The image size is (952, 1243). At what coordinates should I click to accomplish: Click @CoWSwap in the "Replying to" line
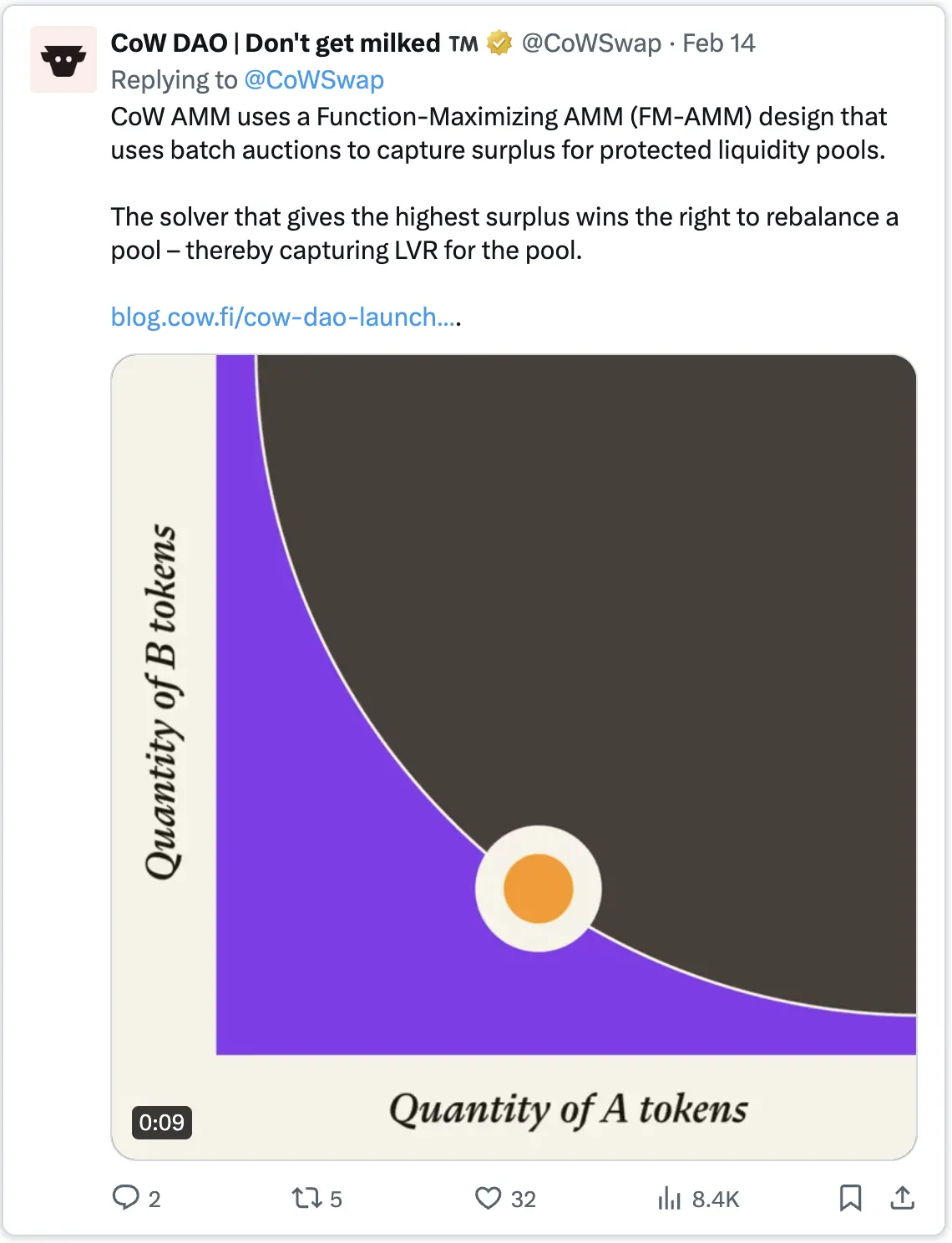(314, 79)
